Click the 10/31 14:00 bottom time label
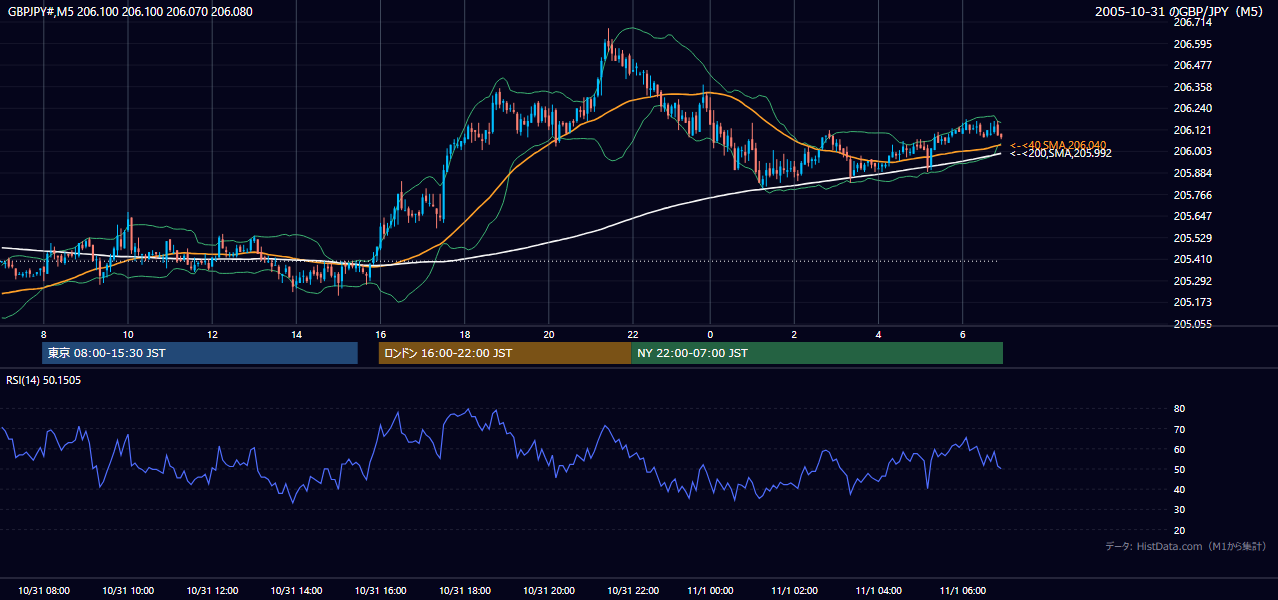The width and height of the screenshot is (1278, 600). 296,591
